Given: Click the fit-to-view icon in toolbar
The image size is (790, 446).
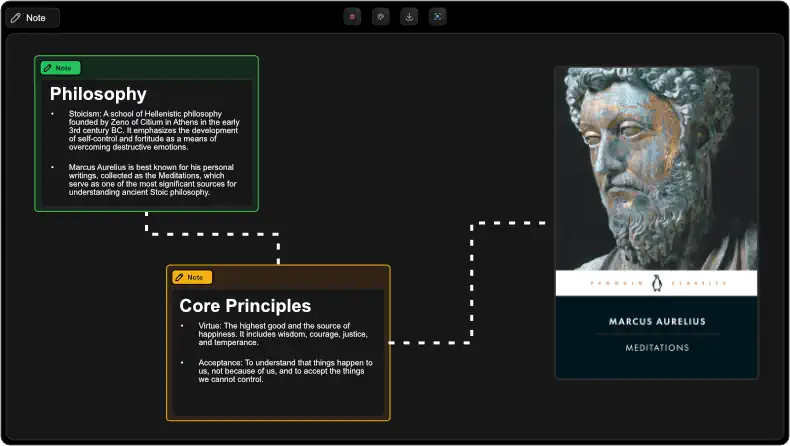Looking at the screenshot, I should (x=437, y=17).
